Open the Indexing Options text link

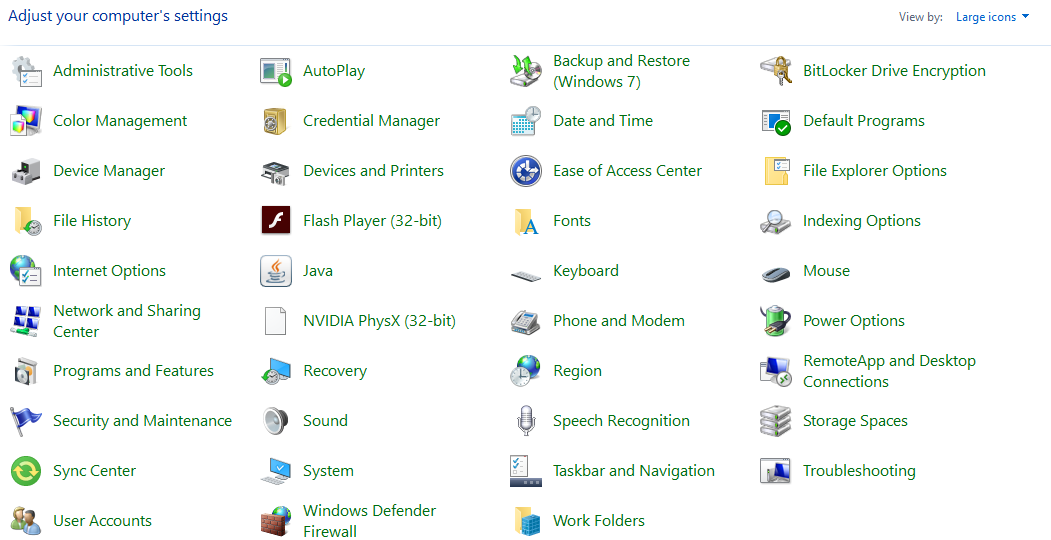click(x=862, y=221)
